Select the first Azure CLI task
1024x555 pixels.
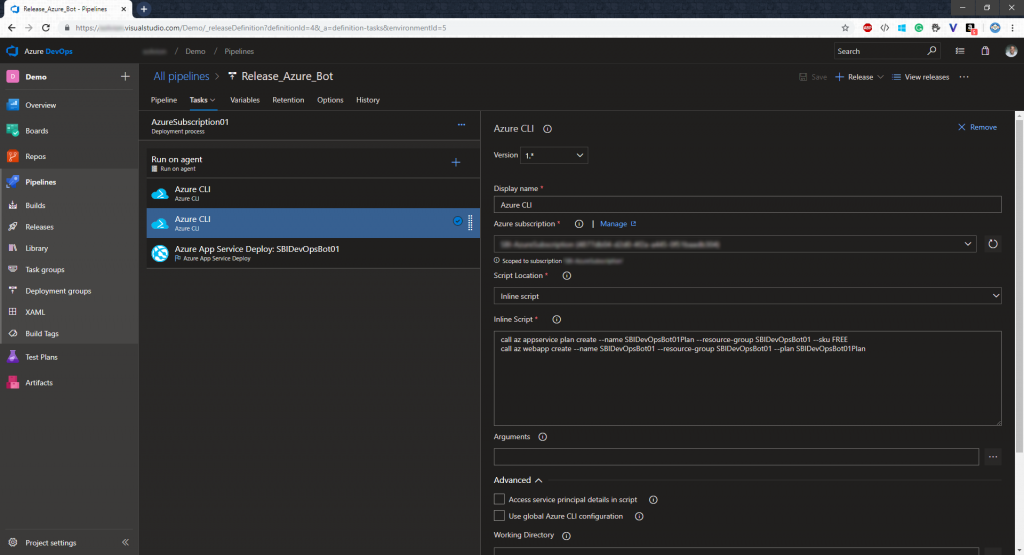313,193
